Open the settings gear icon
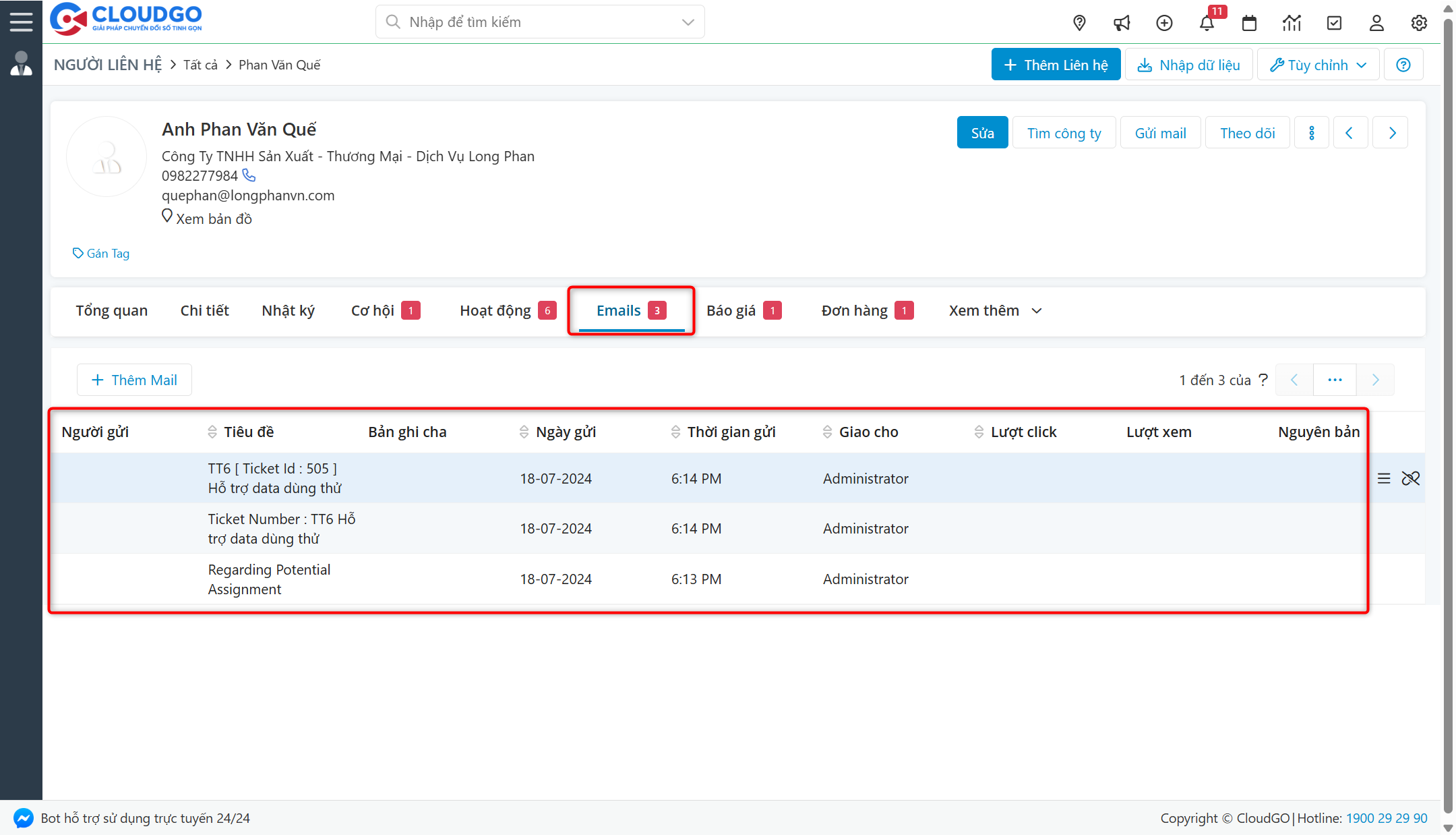This screenshot has height=835, width=1456. click(x=1419, y=23)
